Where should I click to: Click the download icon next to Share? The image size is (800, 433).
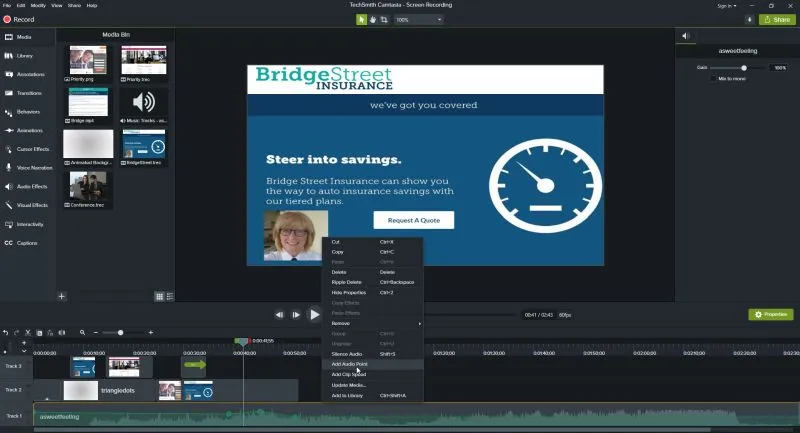749,19
